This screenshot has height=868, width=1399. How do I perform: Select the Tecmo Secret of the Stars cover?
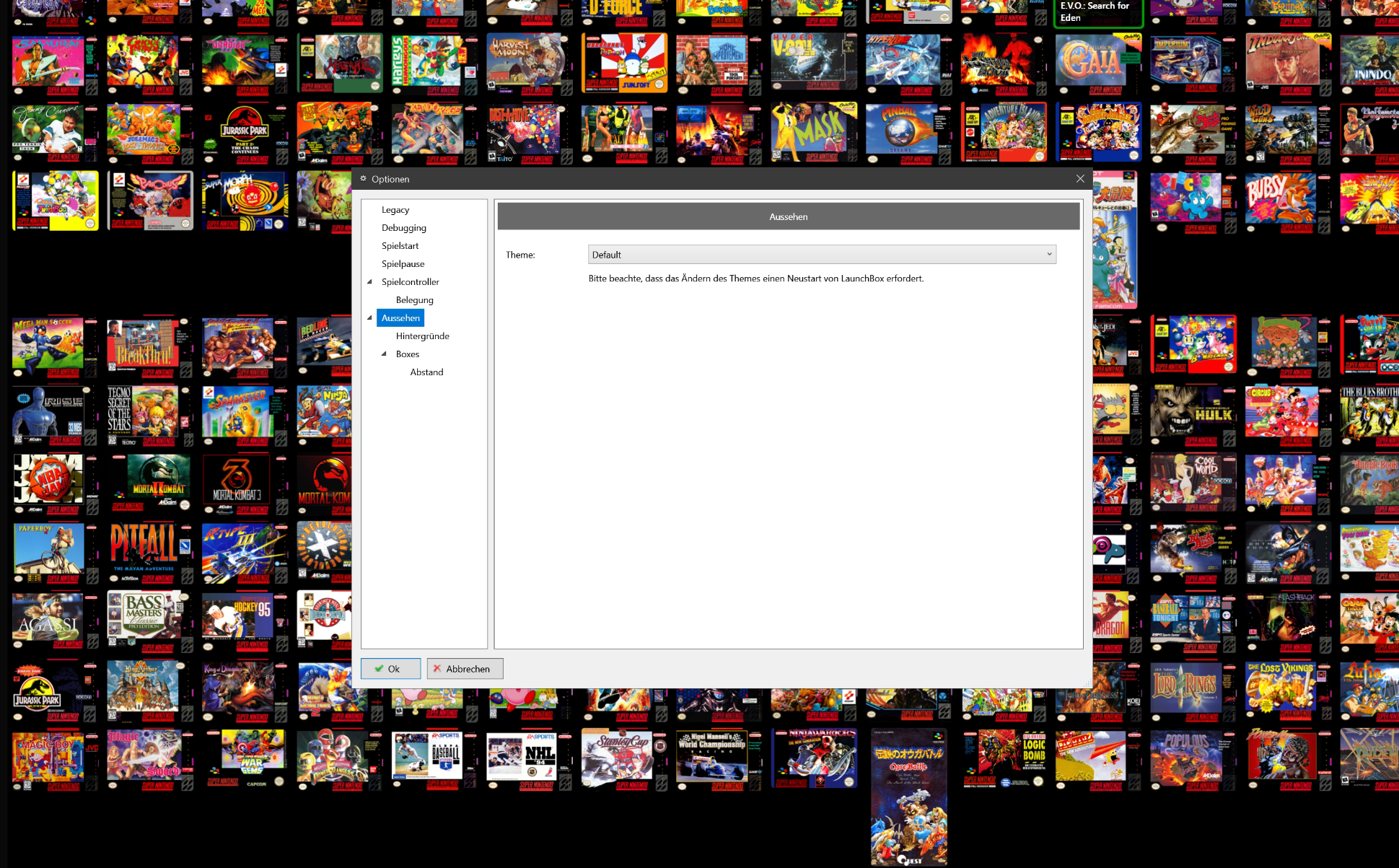[x=150, y=415]
